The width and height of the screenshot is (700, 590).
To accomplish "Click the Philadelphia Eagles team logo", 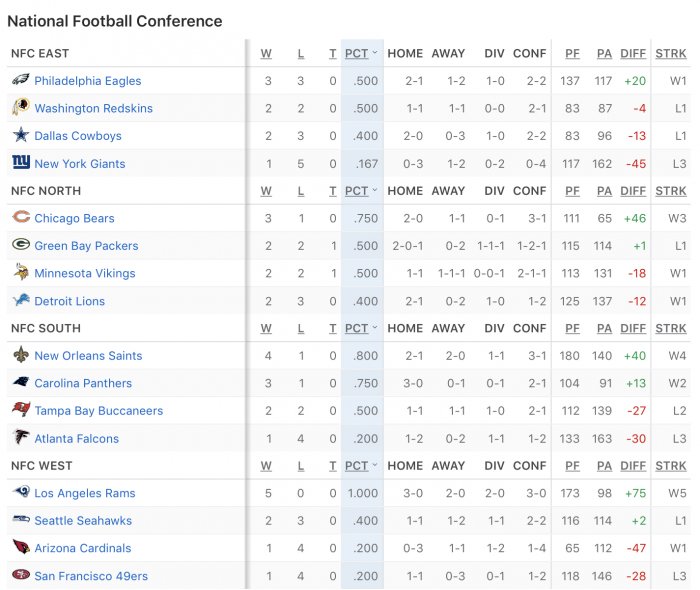I will [x=21, y=80].
